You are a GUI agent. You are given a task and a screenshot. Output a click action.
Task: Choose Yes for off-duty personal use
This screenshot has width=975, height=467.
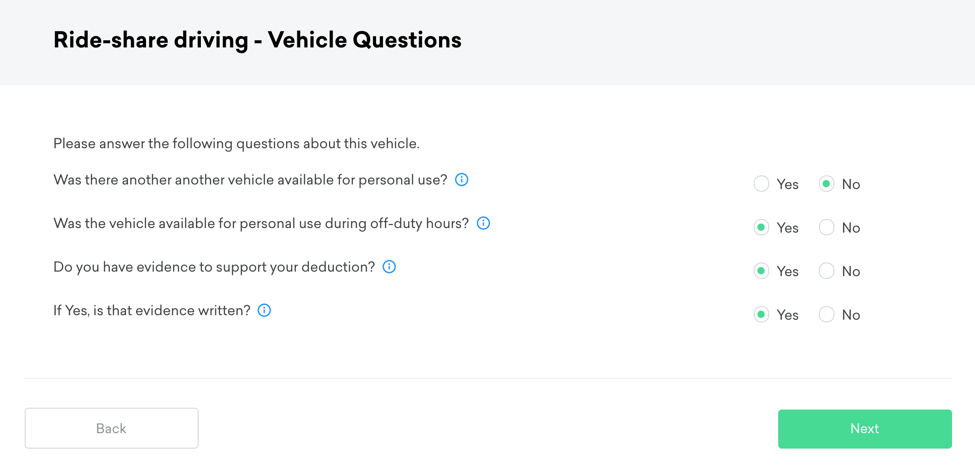762,228
